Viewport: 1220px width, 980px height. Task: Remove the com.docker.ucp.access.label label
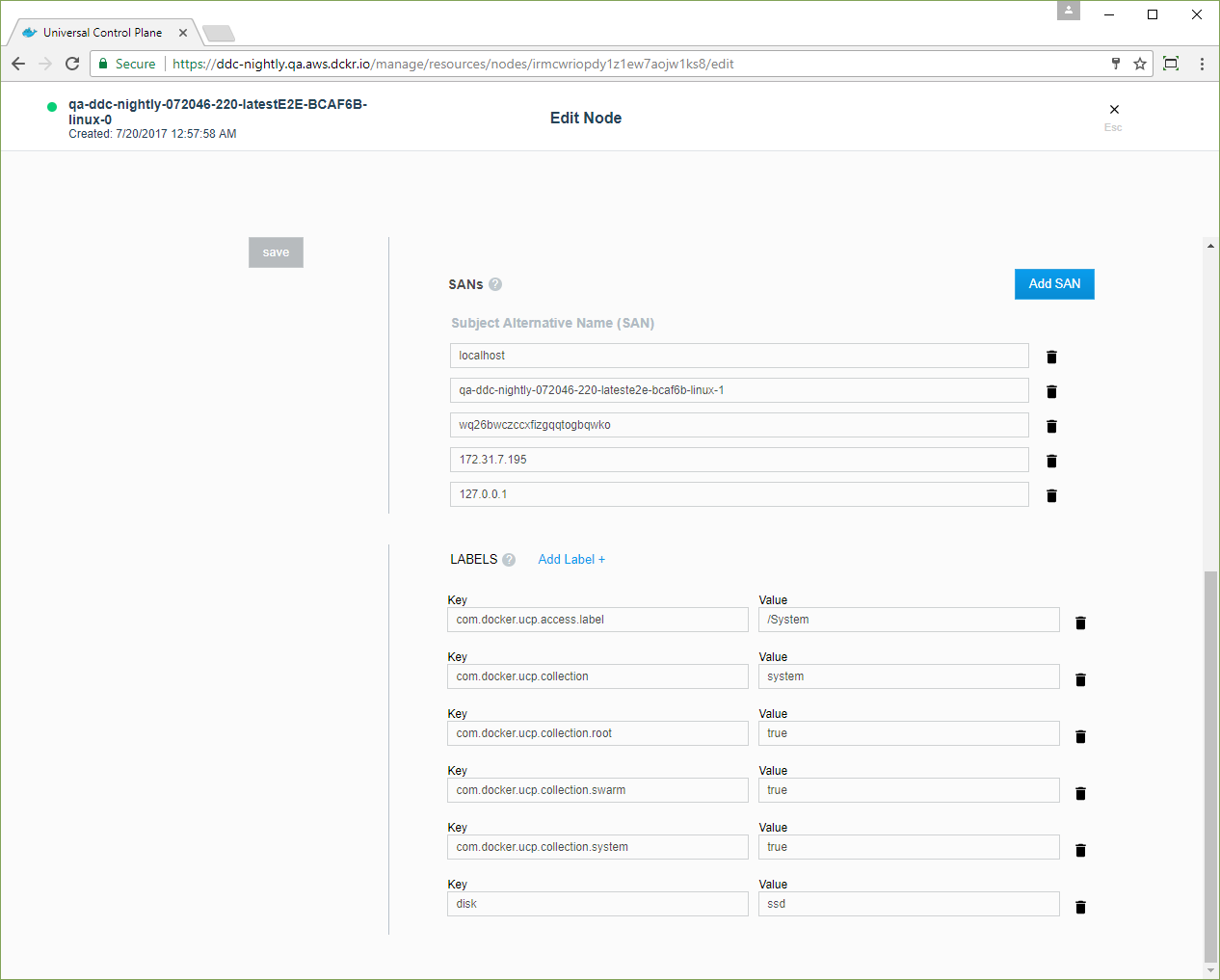coord(1080,622)
